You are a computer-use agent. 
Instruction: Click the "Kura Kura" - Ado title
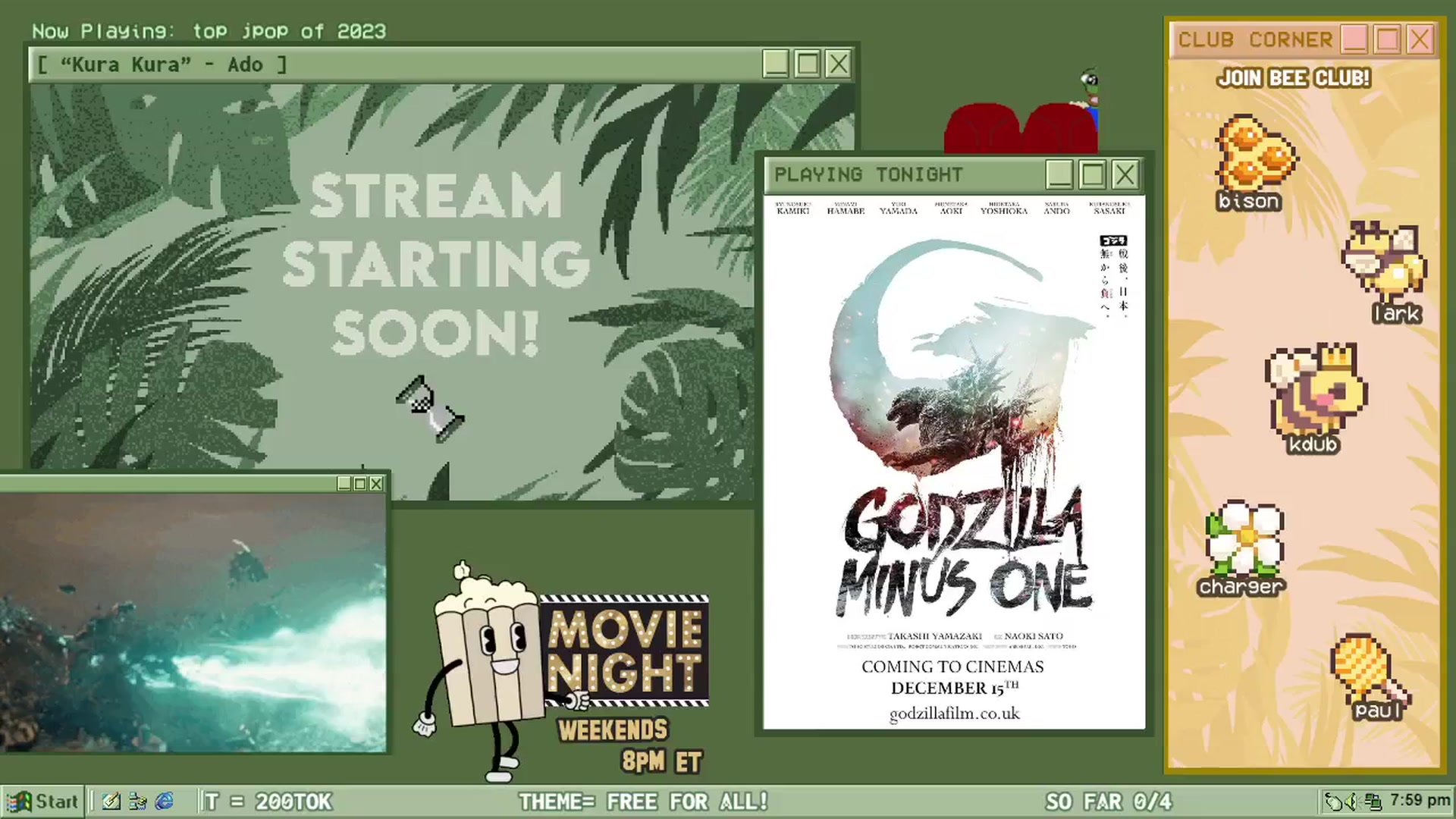[x=162, y=64]
